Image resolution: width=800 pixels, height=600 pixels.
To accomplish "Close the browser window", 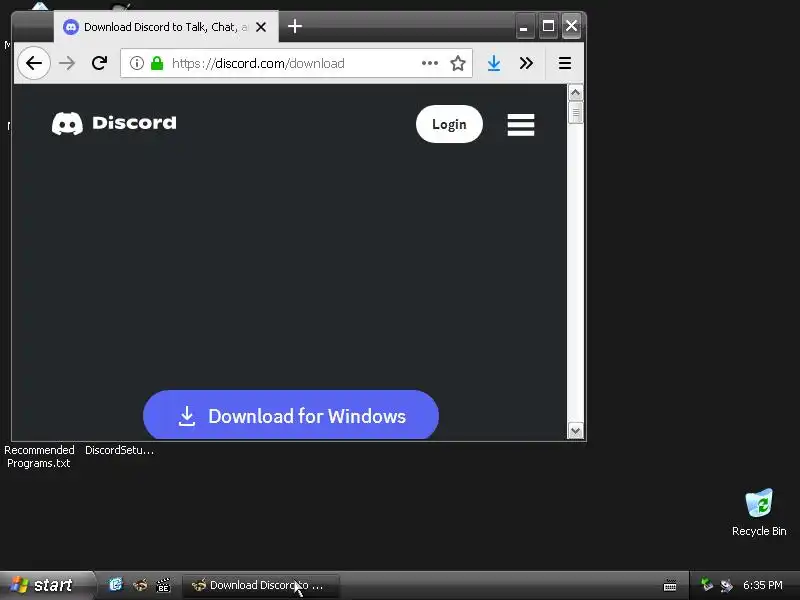I will coord(571,26).
